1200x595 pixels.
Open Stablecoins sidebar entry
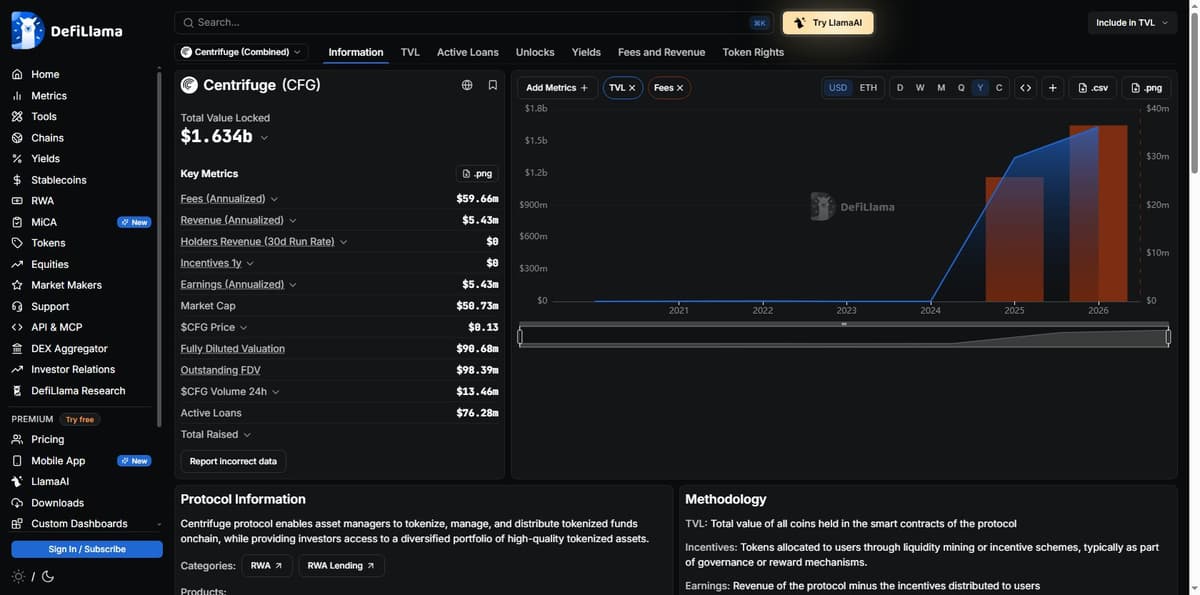[x=59, y=180]
